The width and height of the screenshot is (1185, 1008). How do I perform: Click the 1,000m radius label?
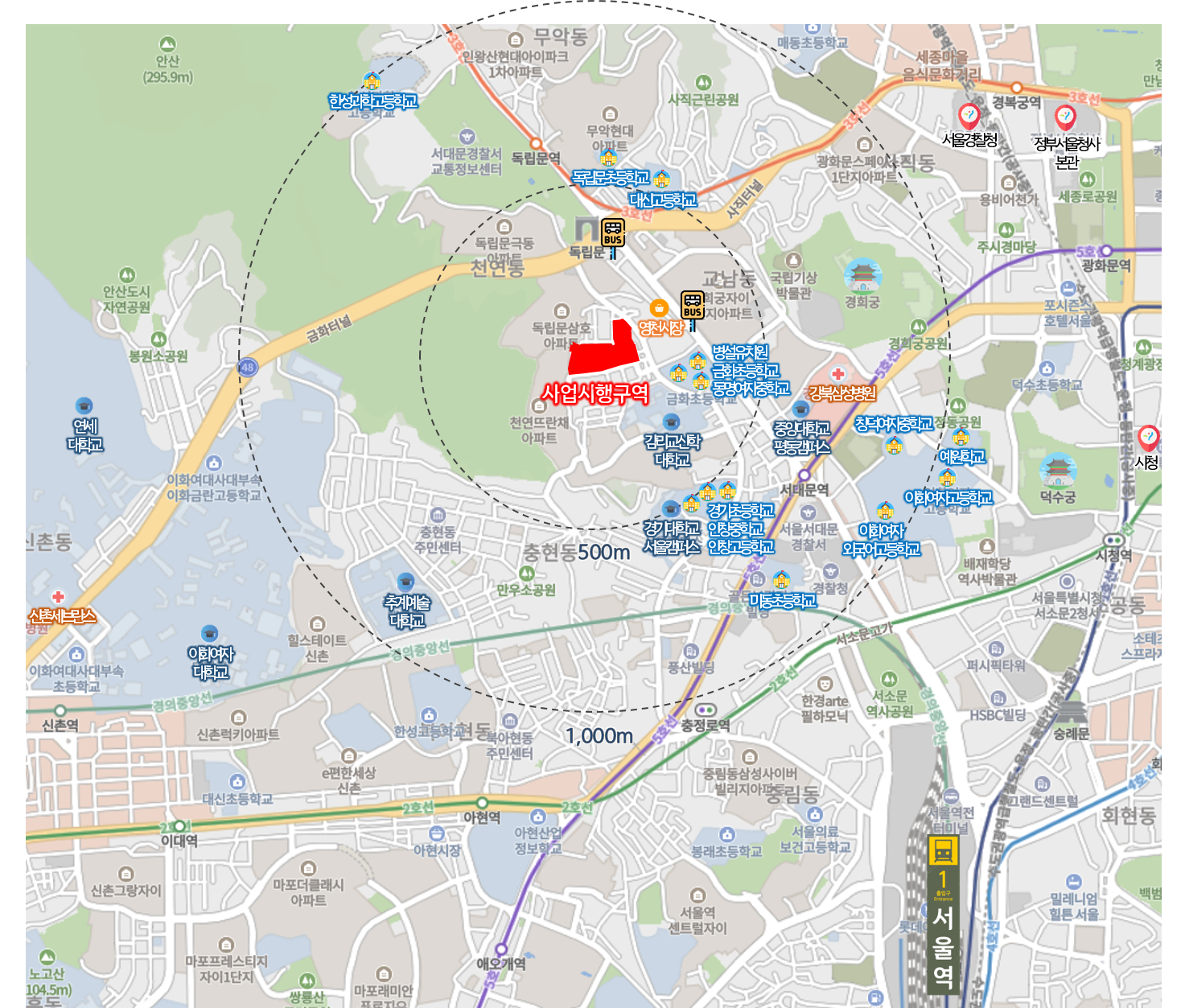599,736
